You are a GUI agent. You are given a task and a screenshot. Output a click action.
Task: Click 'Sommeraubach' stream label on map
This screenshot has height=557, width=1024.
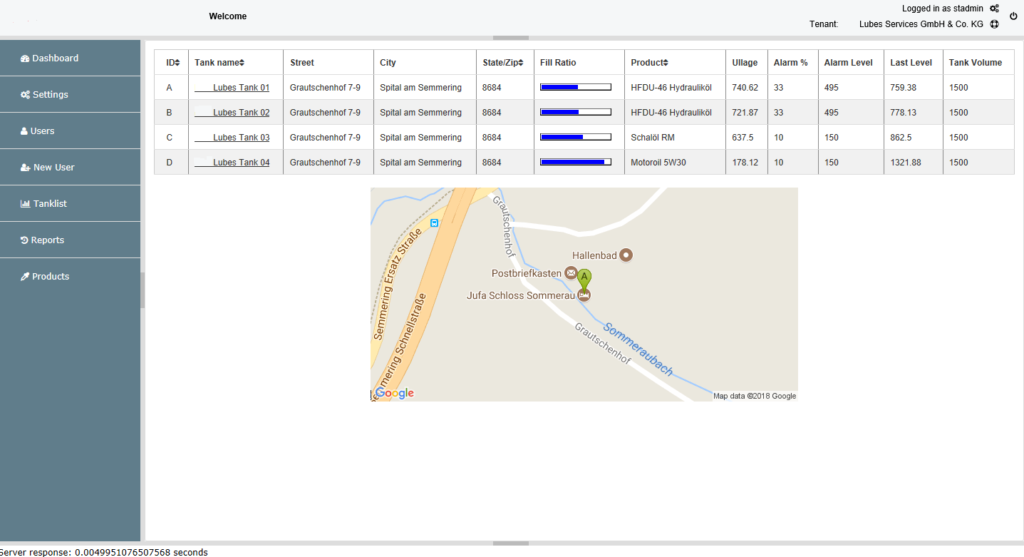pyautogui.click(x=638, y=349)
